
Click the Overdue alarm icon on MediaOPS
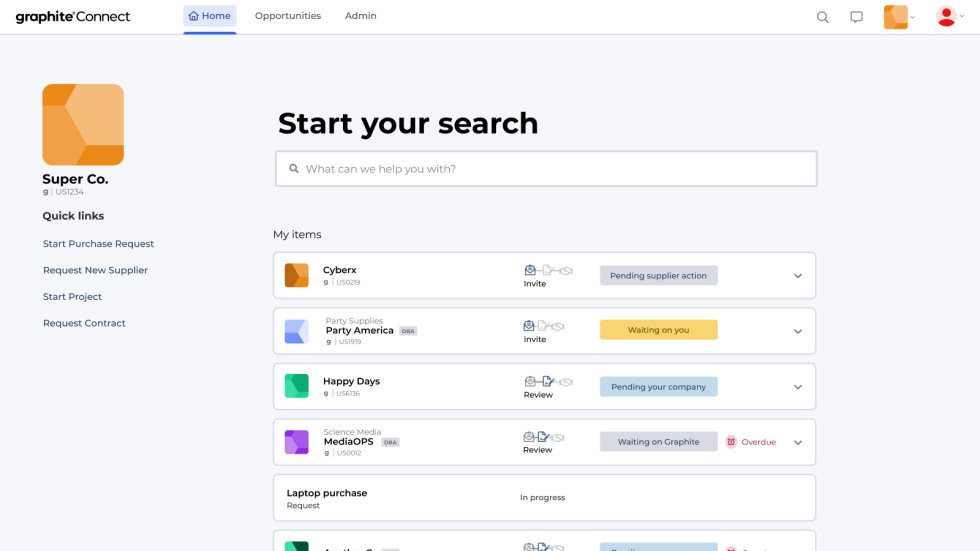coord(731,442)
